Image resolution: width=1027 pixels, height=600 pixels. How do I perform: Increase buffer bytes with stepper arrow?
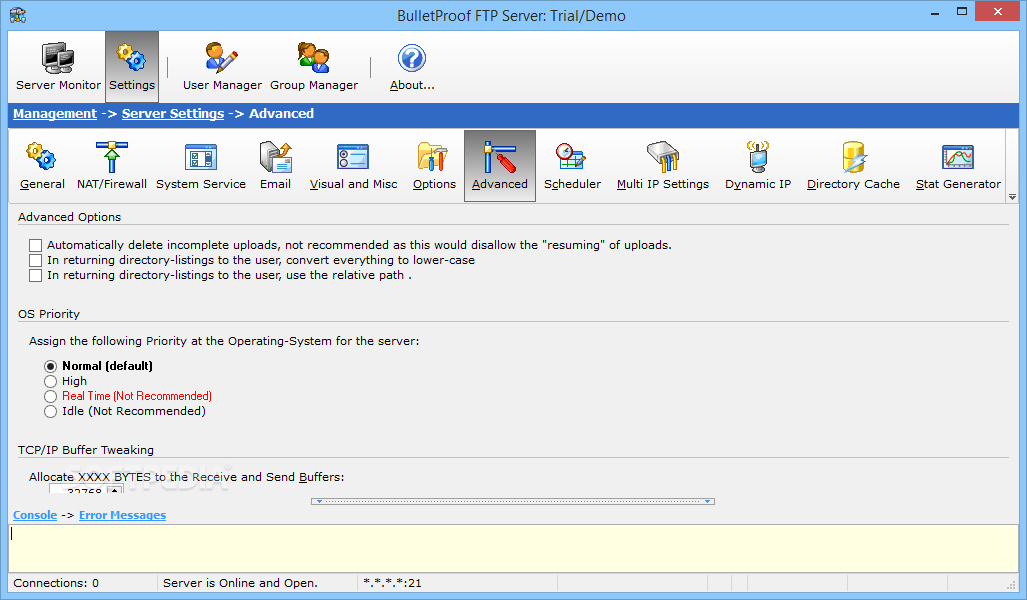[x=115, y=490]
